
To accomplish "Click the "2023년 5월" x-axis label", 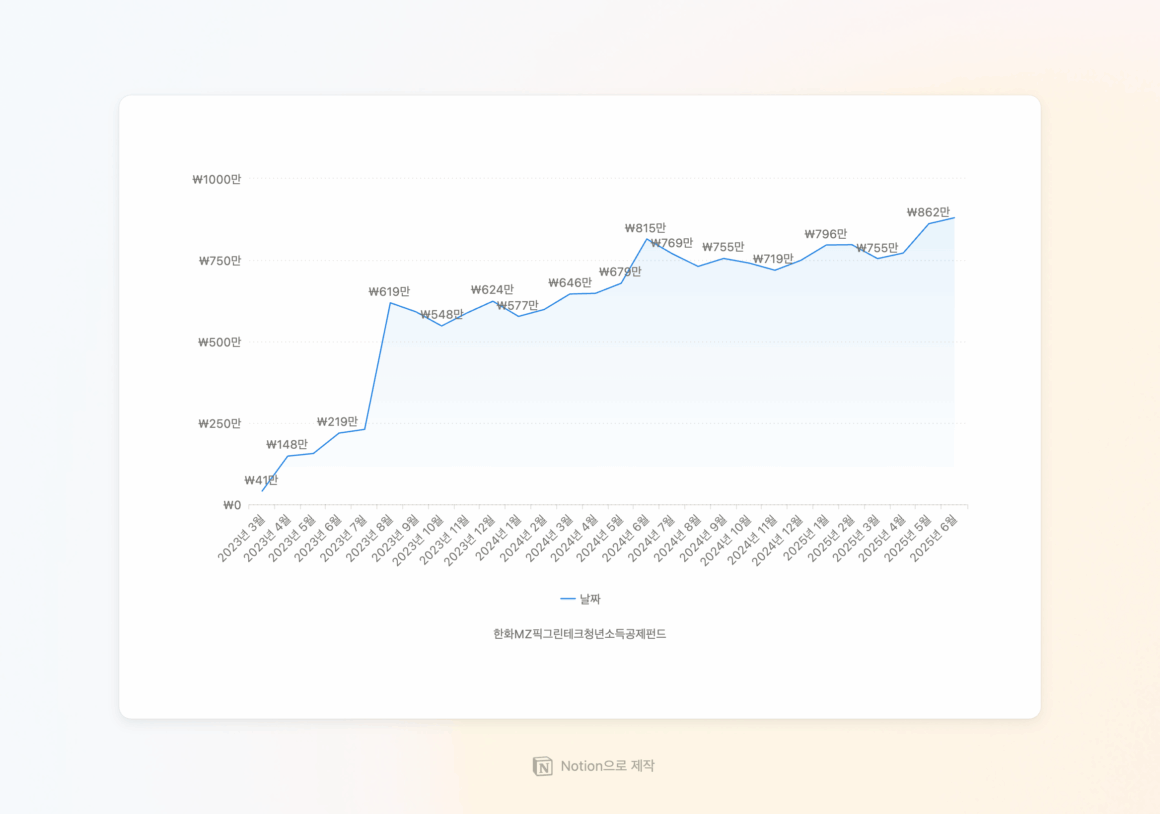I will [x=292, y=539].
